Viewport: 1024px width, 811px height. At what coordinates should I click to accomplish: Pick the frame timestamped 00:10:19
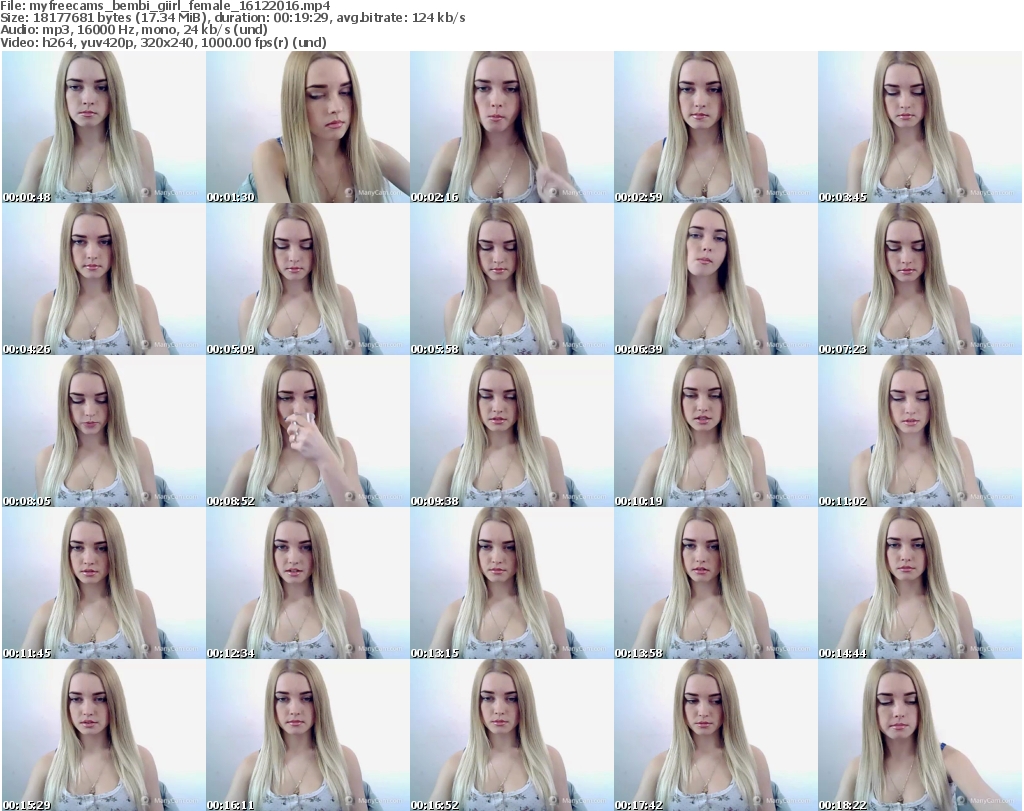point(715,431)
